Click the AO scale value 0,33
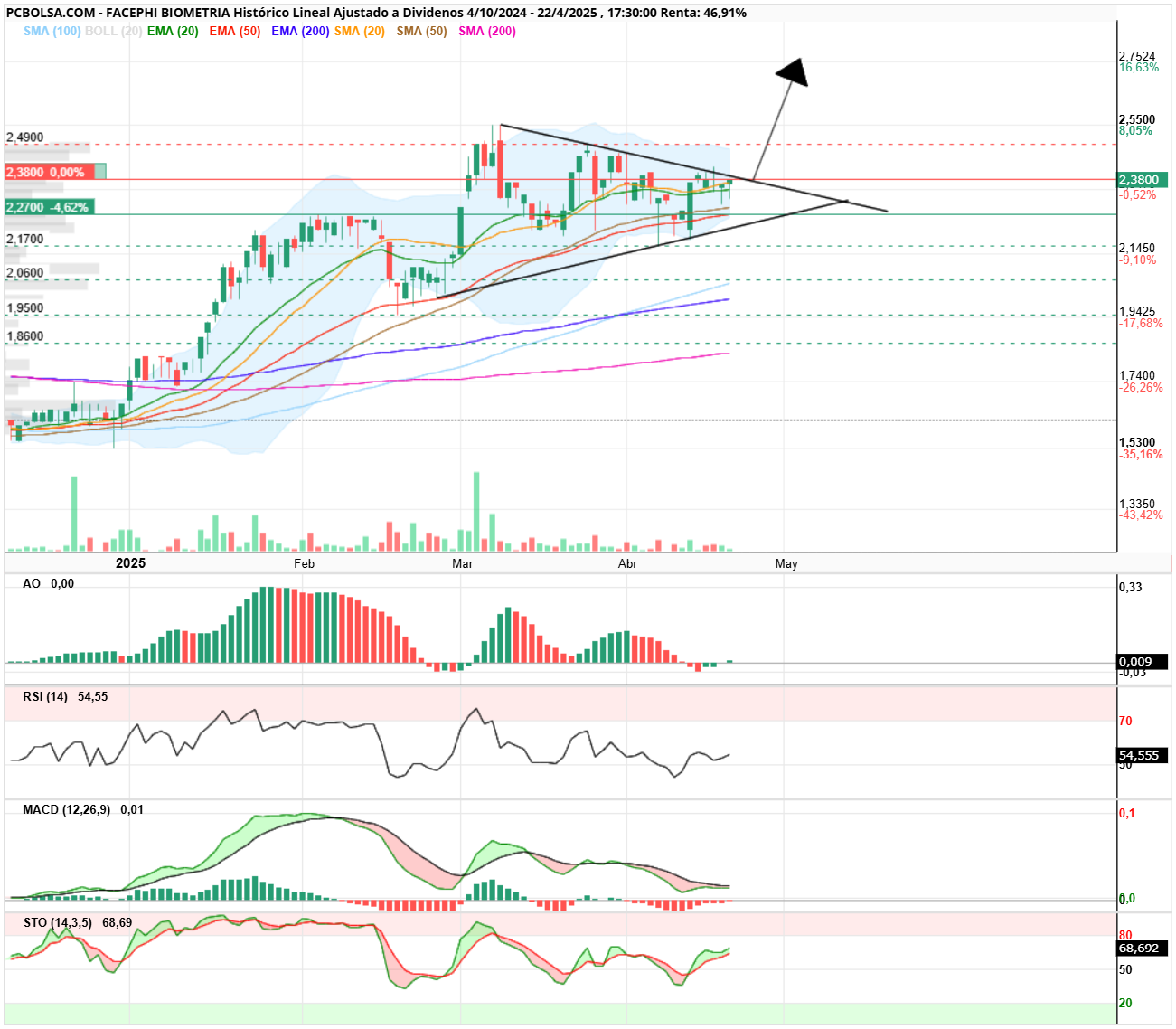 tap(1131, 587)
